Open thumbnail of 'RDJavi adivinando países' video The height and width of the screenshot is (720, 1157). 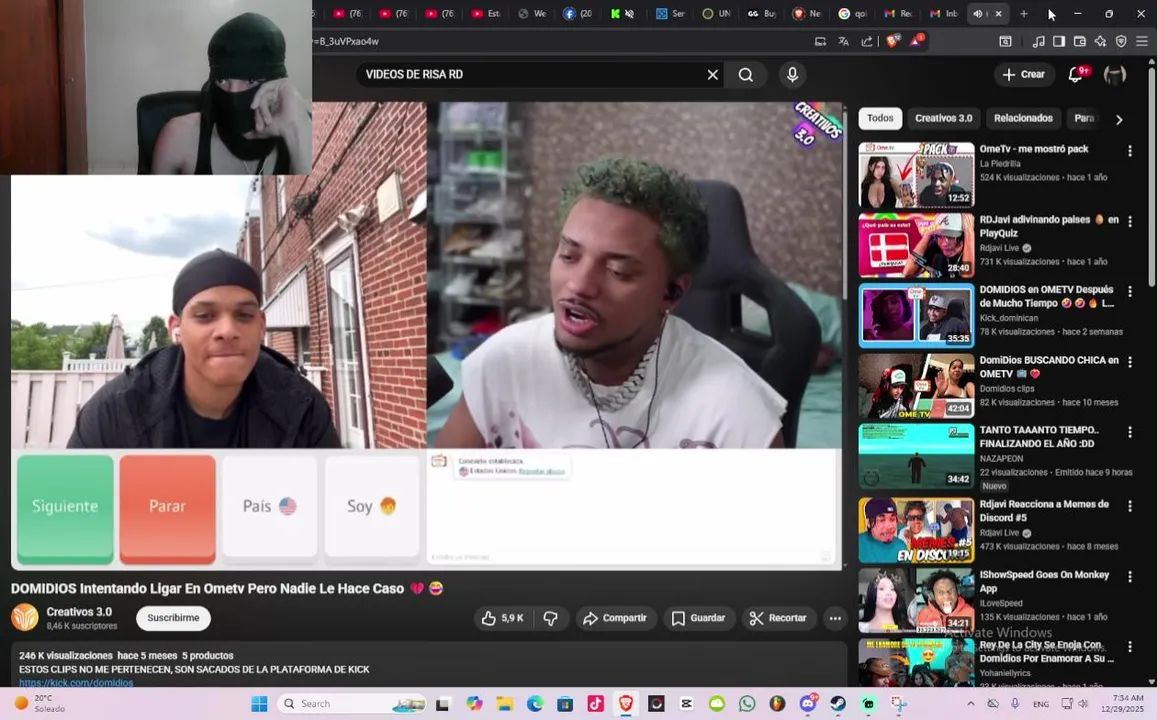(916, 246)
